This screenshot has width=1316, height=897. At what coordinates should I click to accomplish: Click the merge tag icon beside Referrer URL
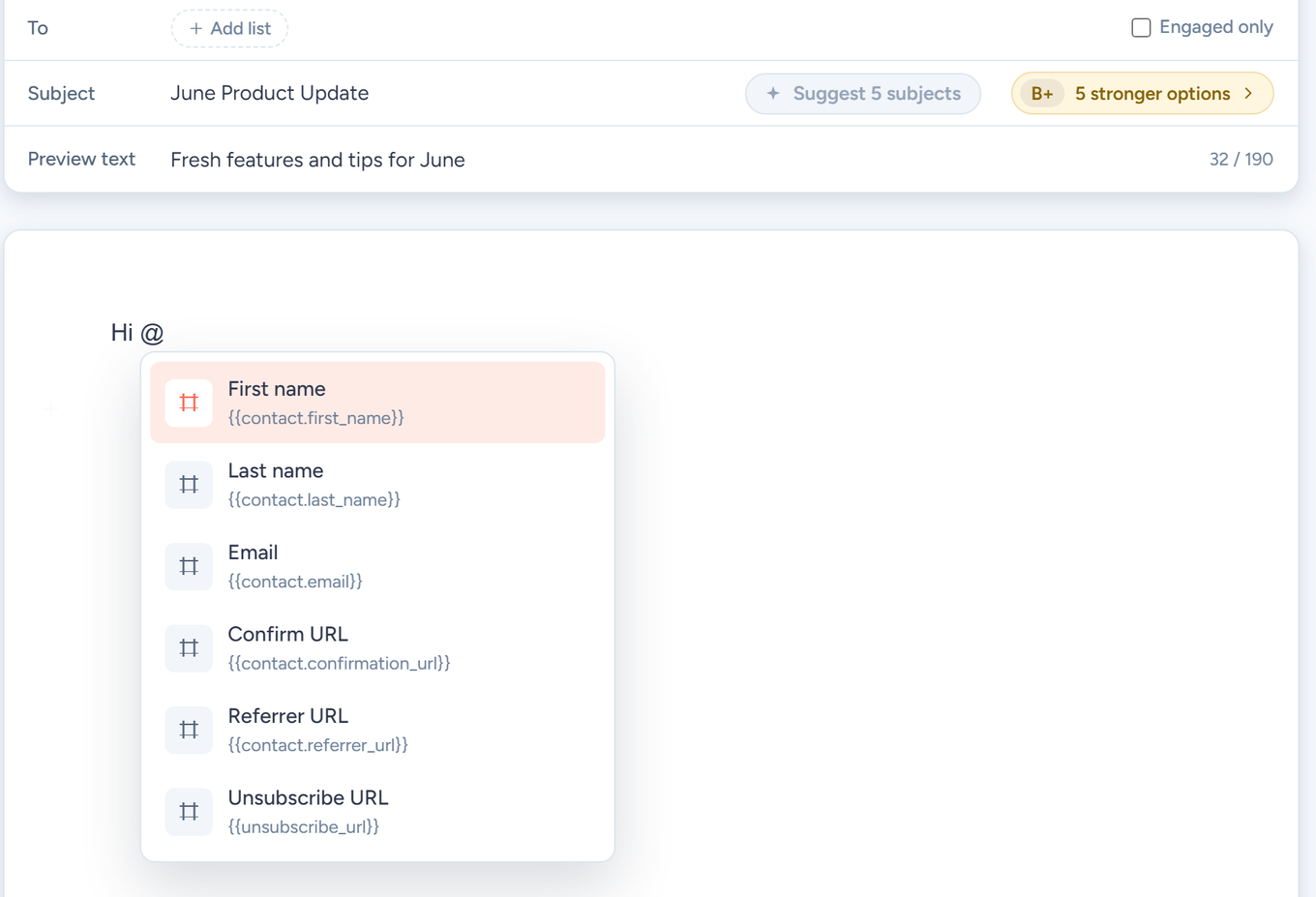189,730
